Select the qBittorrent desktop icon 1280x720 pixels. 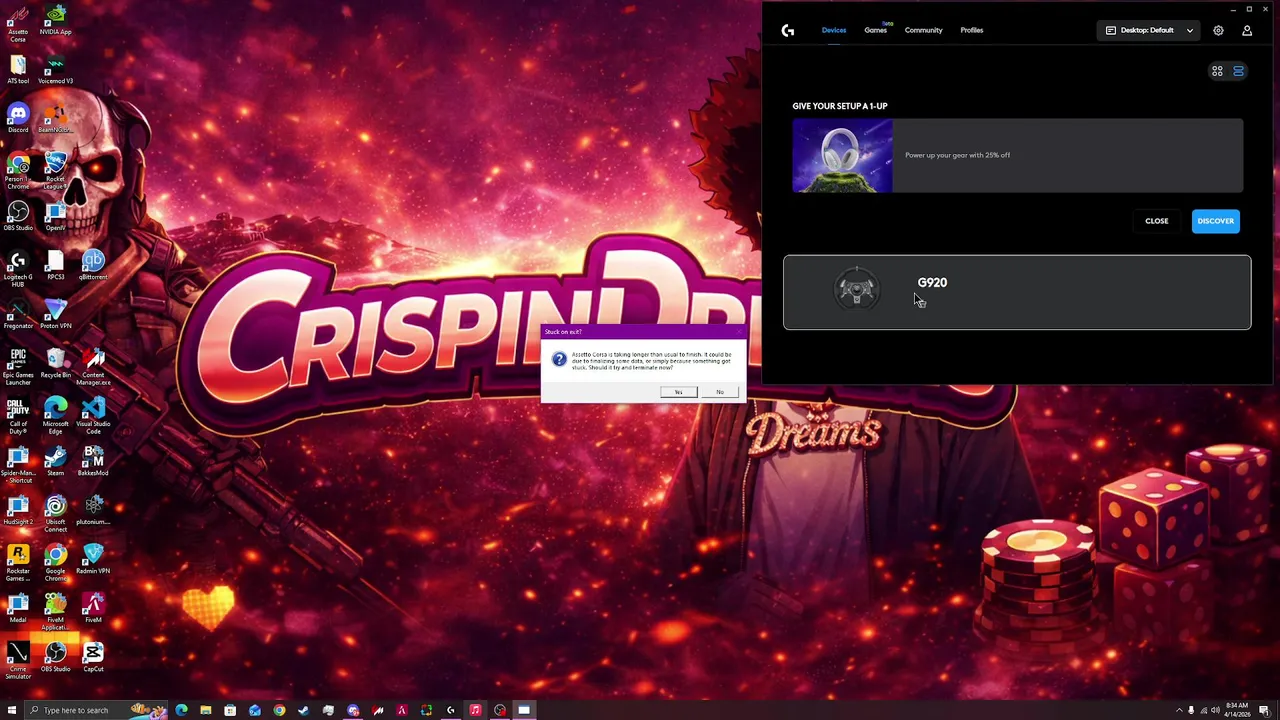93,265
